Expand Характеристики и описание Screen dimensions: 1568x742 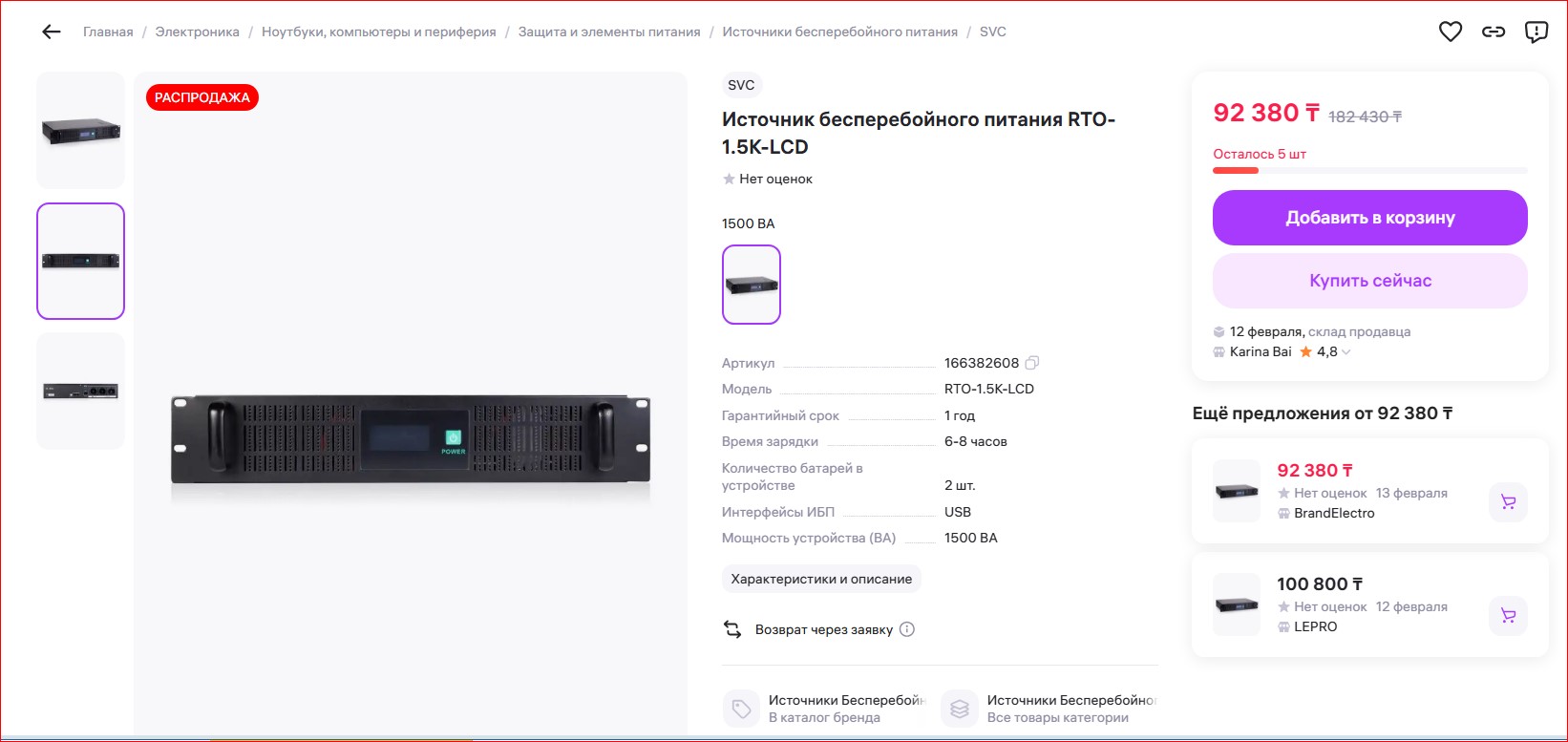click(821, 579)
